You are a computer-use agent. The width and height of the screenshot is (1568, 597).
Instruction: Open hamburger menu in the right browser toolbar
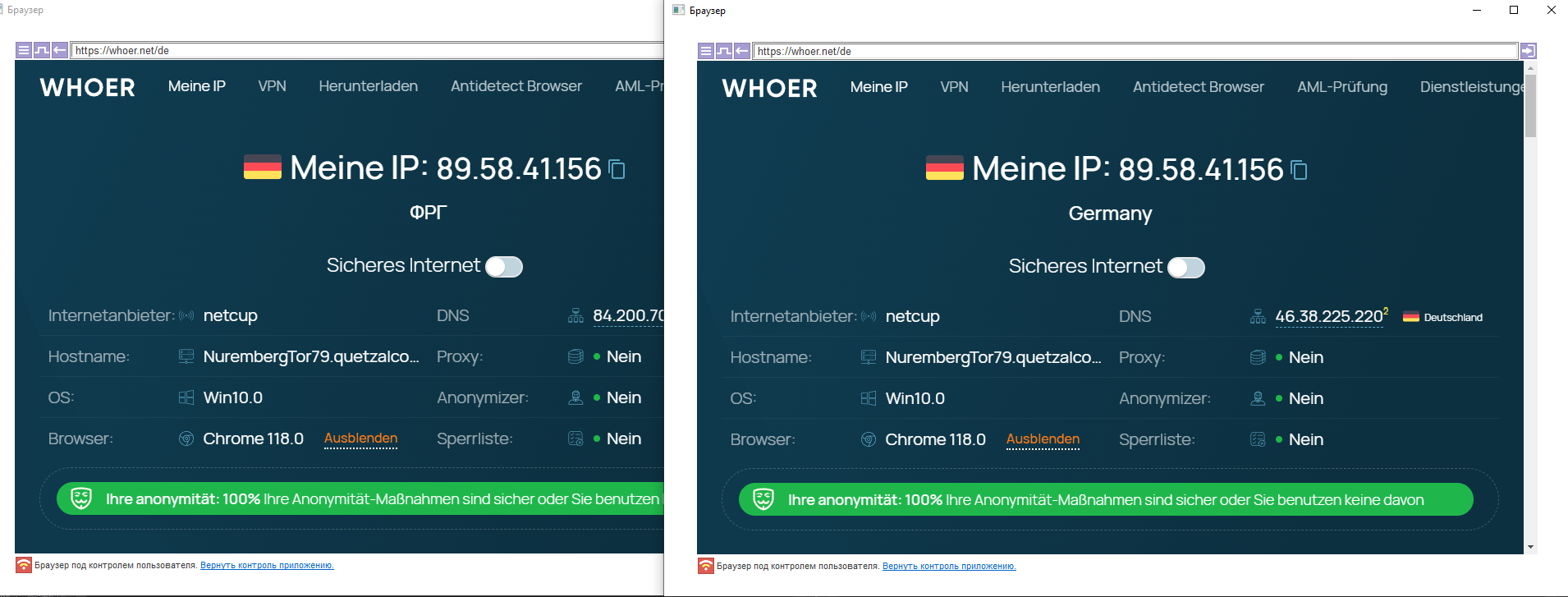[706, 51]
